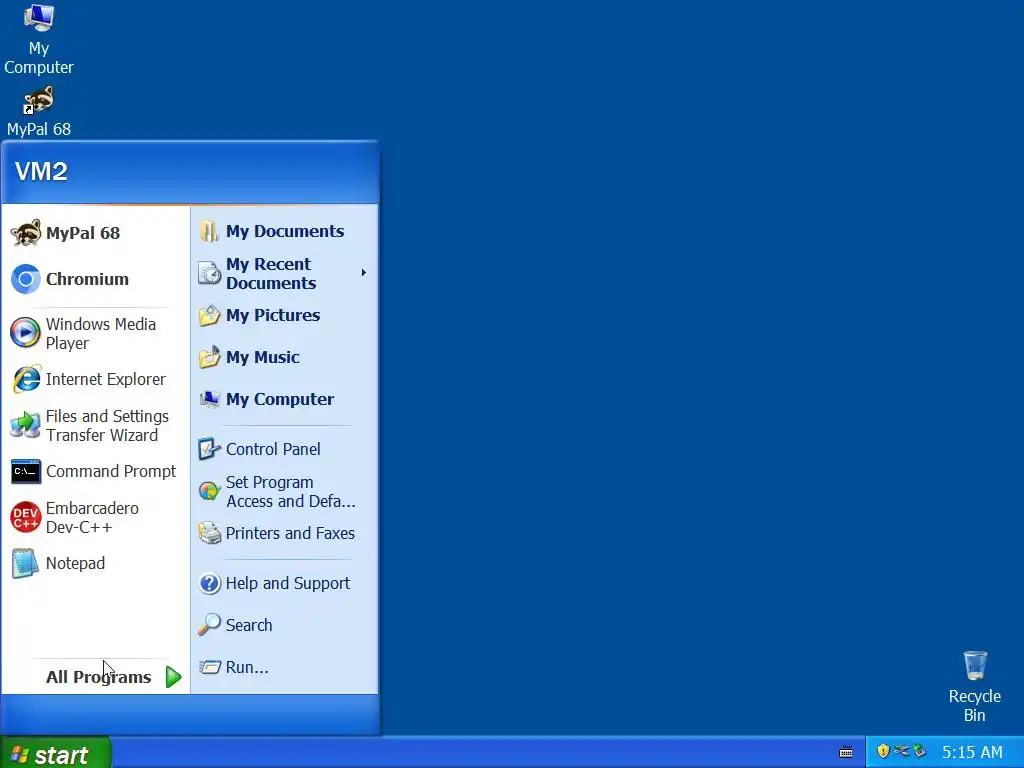The width and height of the screenshot is (1024, 768).
Task: Select the Search label text
Action: [249, 625]
